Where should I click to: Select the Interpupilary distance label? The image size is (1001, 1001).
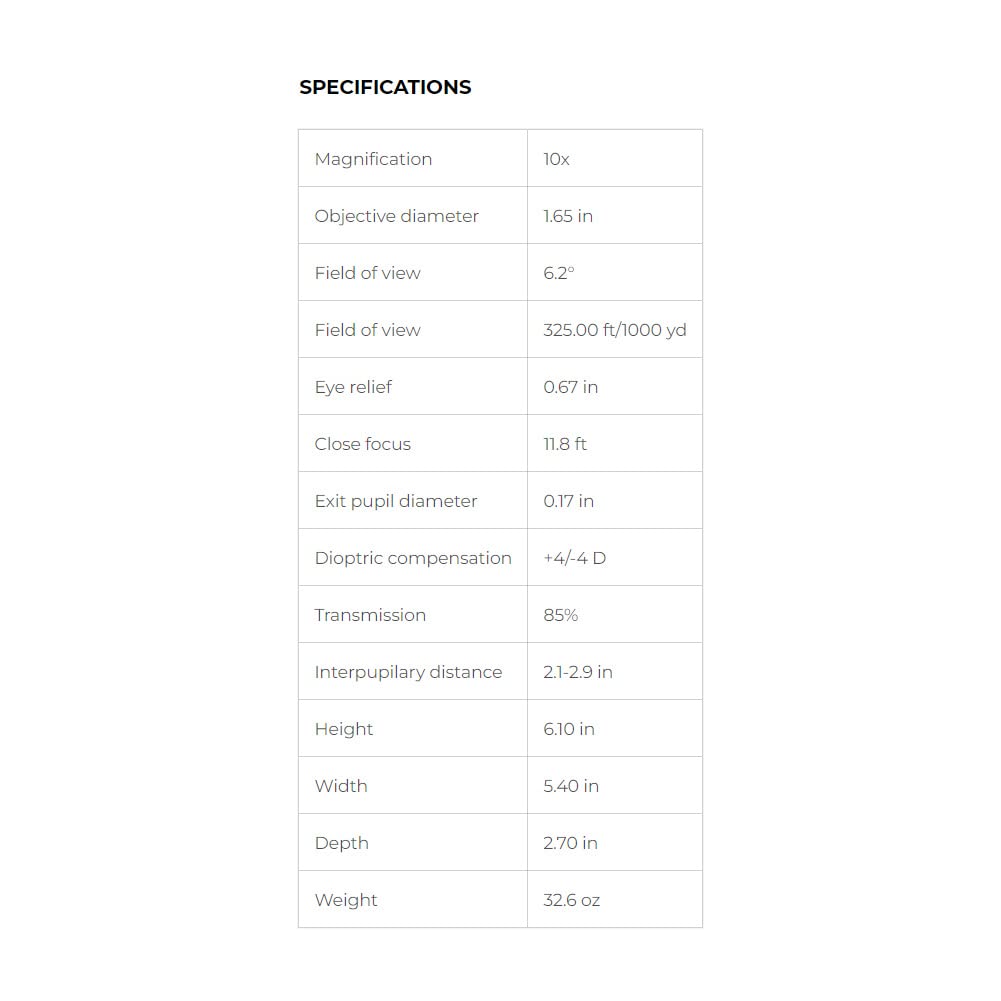(x=409, y=672)
